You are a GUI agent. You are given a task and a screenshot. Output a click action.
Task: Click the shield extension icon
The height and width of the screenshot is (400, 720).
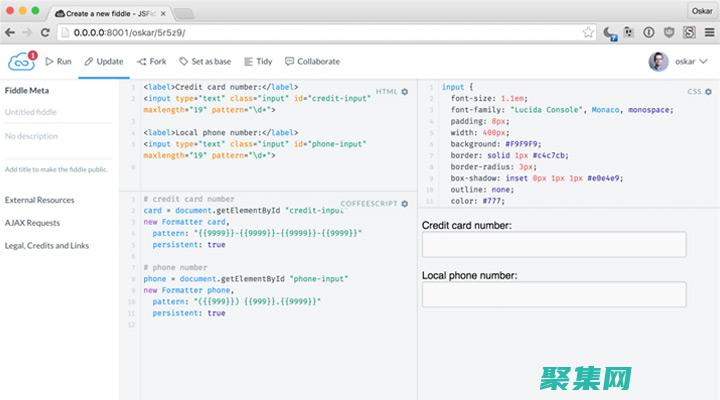(669, 33)
